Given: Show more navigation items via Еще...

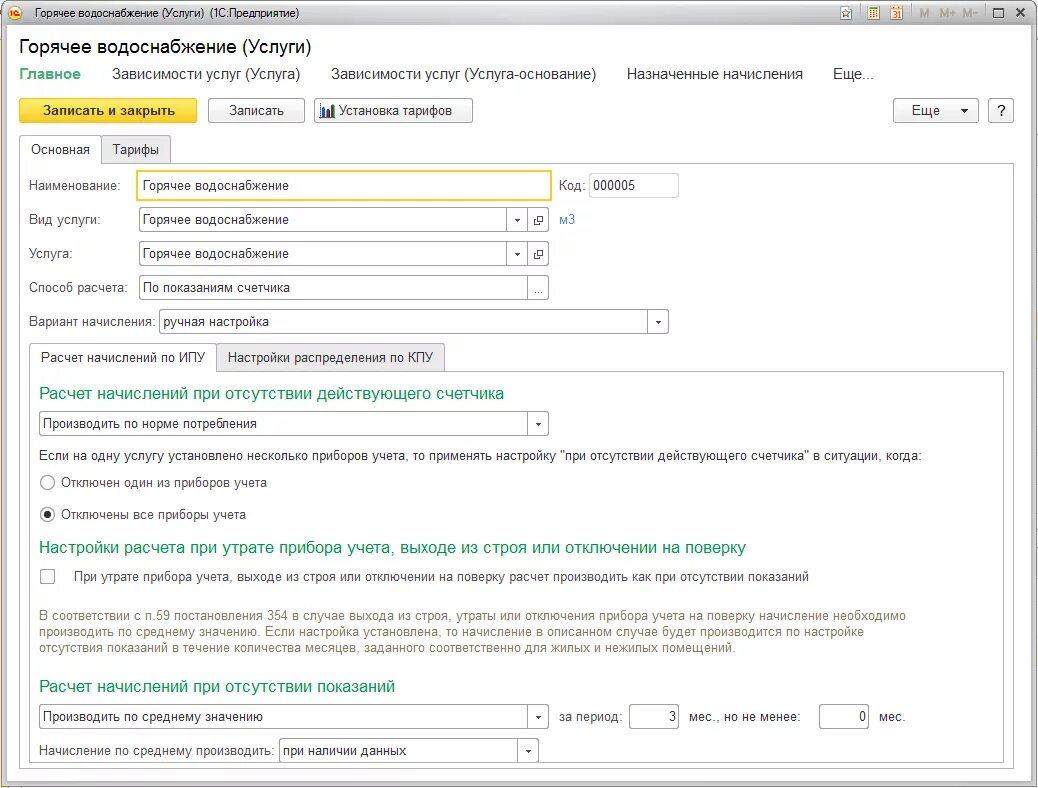Looking at the screenshot, I should pos(853,74).
